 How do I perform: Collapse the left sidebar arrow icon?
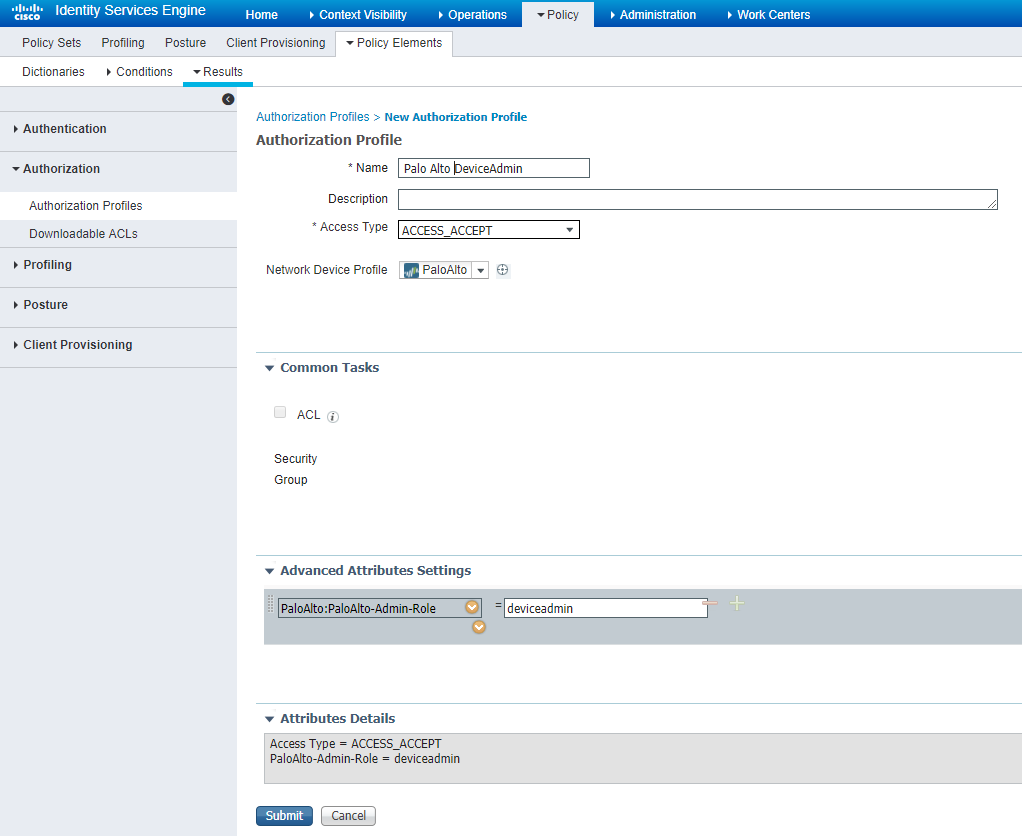pos(228,99)
